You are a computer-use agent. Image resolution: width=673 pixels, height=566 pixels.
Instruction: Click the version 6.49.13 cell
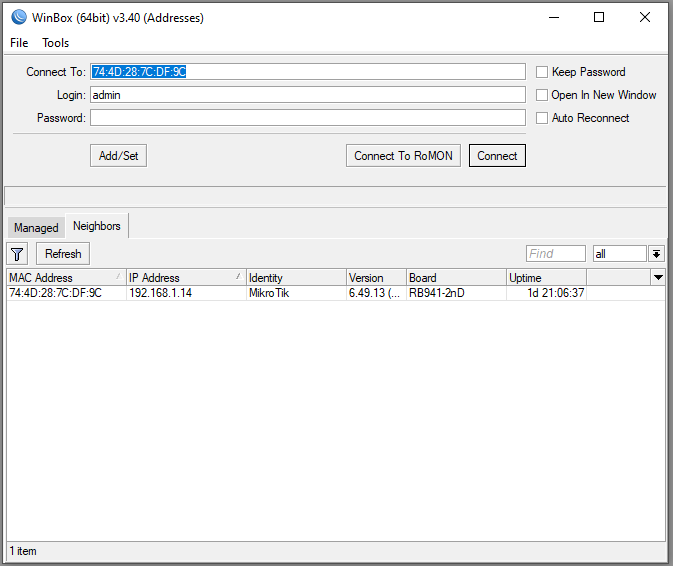click(x=374, y=293)
